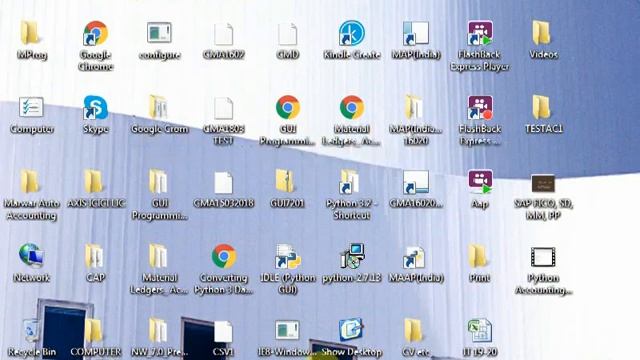Open the Material Ledgers Chrome icon in the second row

point(351,107)
